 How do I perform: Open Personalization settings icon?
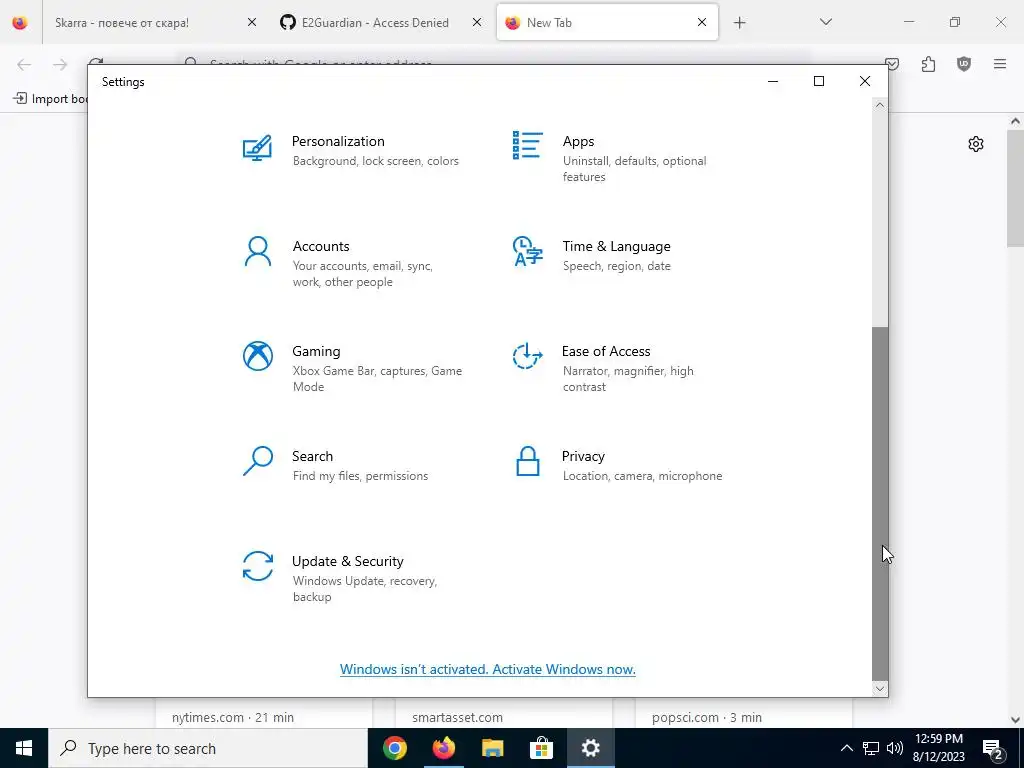[x=257, y=148]
